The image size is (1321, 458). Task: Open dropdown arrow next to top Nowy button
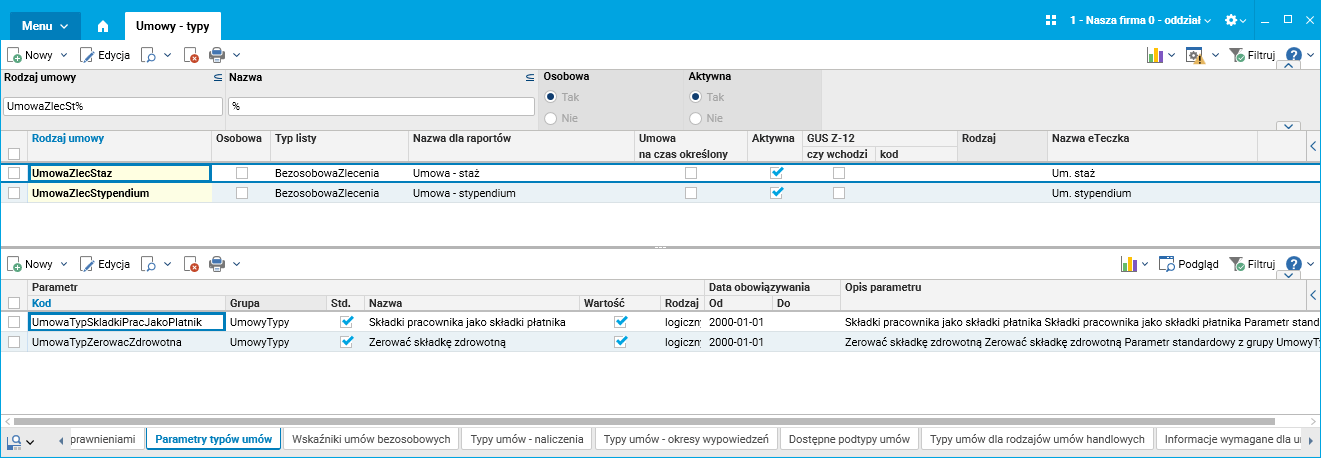pos(64,55)
